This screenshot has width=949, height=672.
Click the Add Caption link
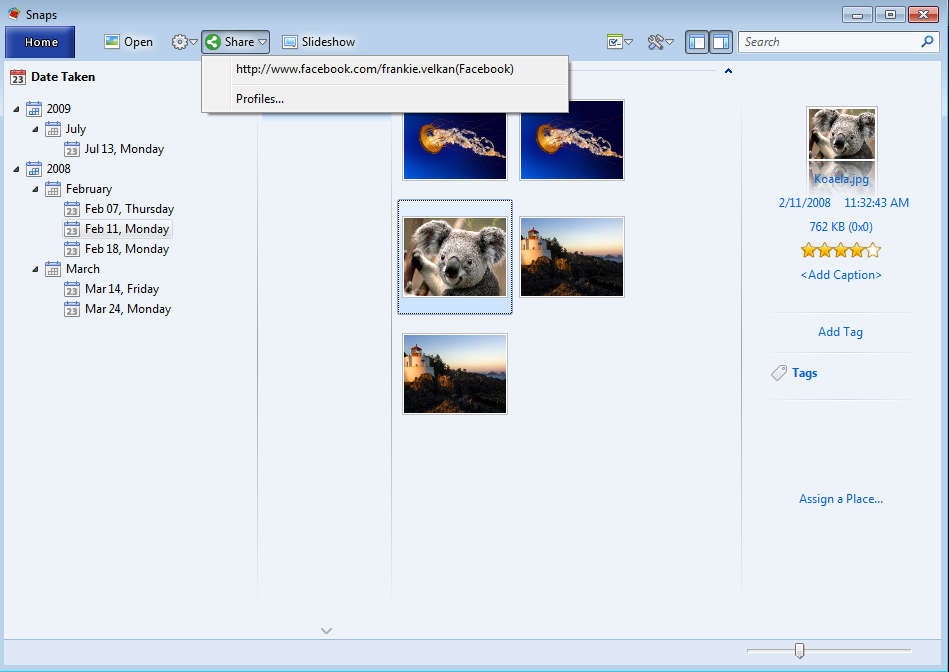click(841, 275)
